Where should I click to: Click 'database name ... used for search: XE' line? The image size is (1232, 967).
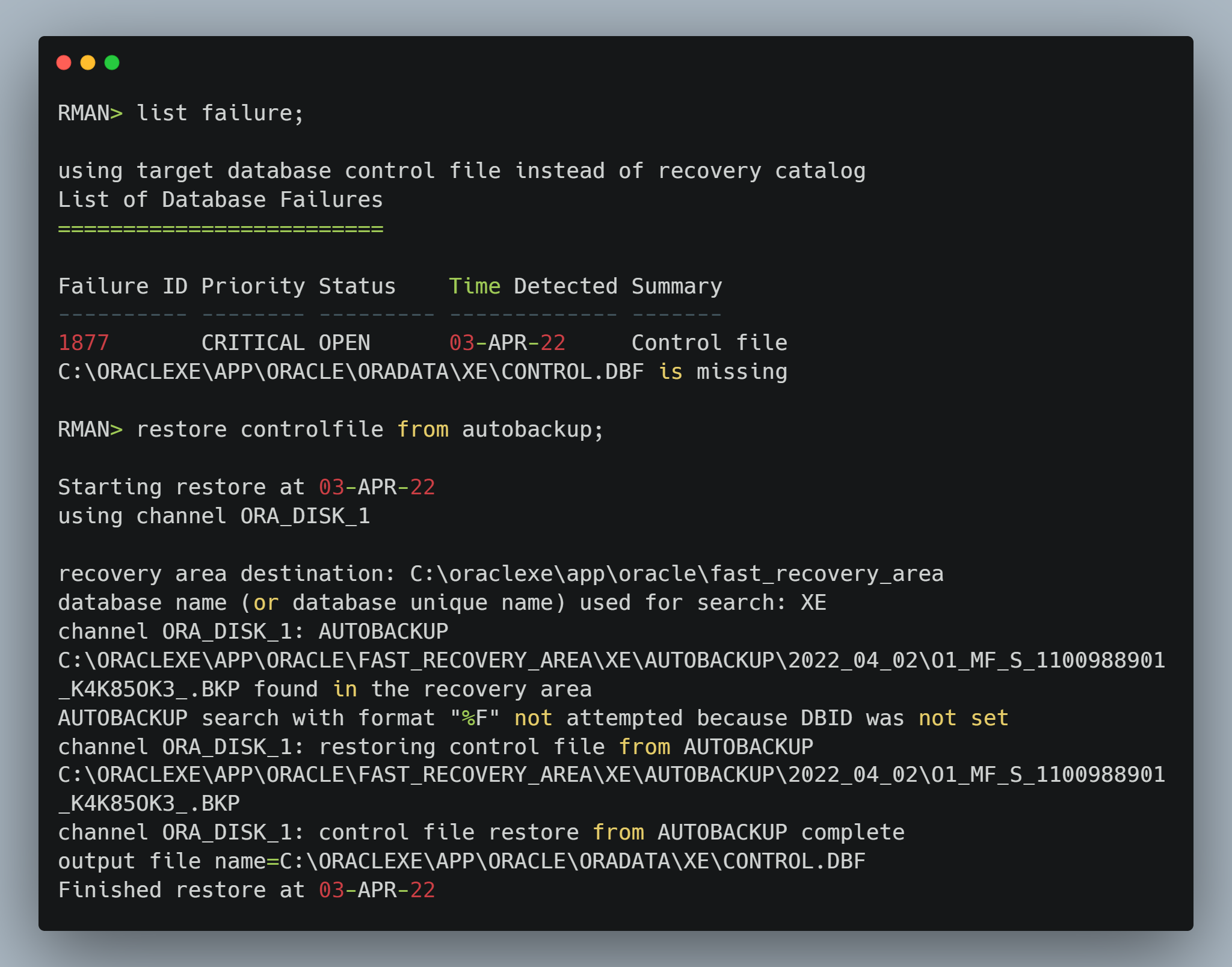pos(442,603)
